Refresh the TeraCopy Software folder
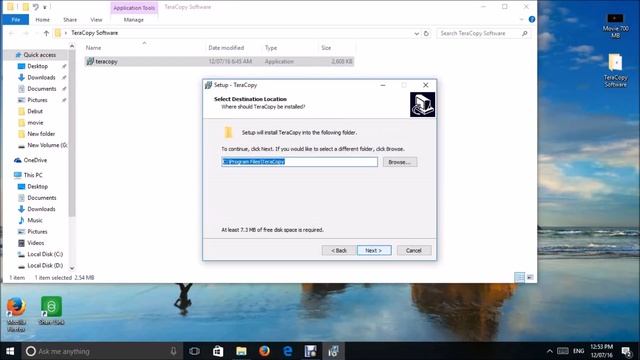Viewport: 640px width, 360px height. (x=426, y=33)
